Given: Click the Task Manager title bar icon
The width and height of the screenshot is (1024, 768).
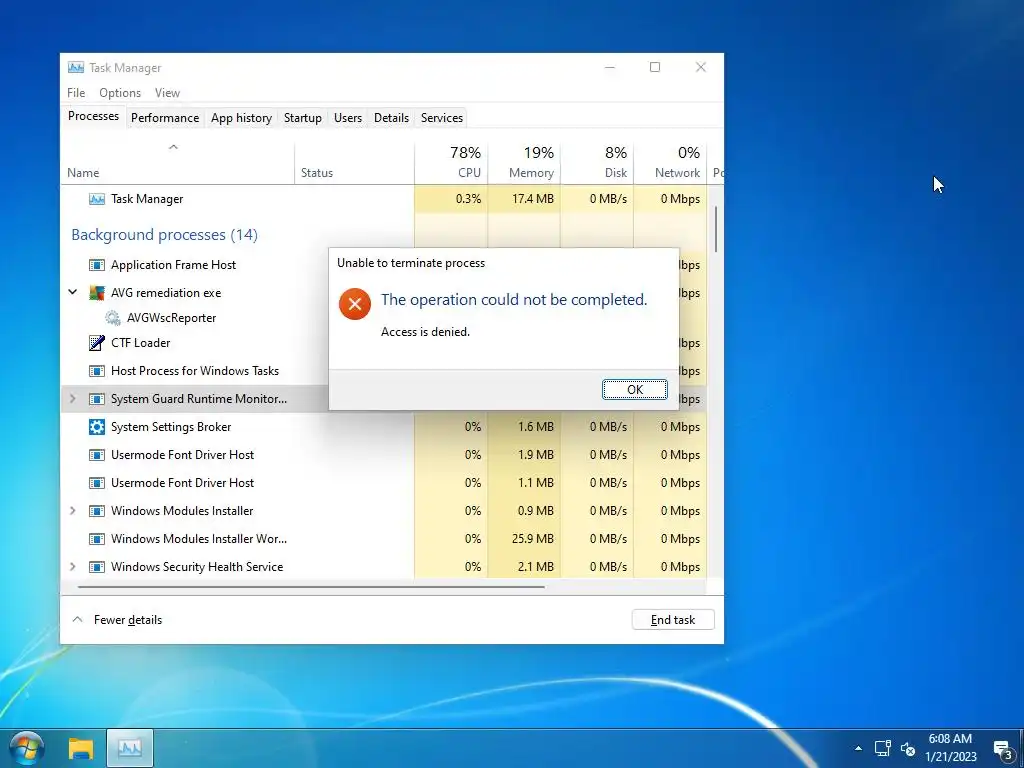Looking at the screenshot, I should point(76,67).
